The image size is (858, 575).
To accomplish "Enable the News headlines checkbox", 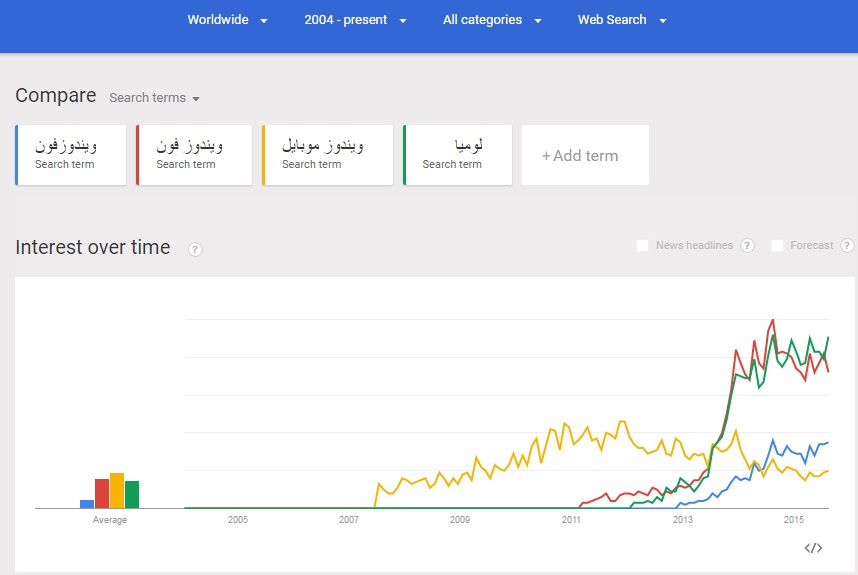I will (643, 245).
